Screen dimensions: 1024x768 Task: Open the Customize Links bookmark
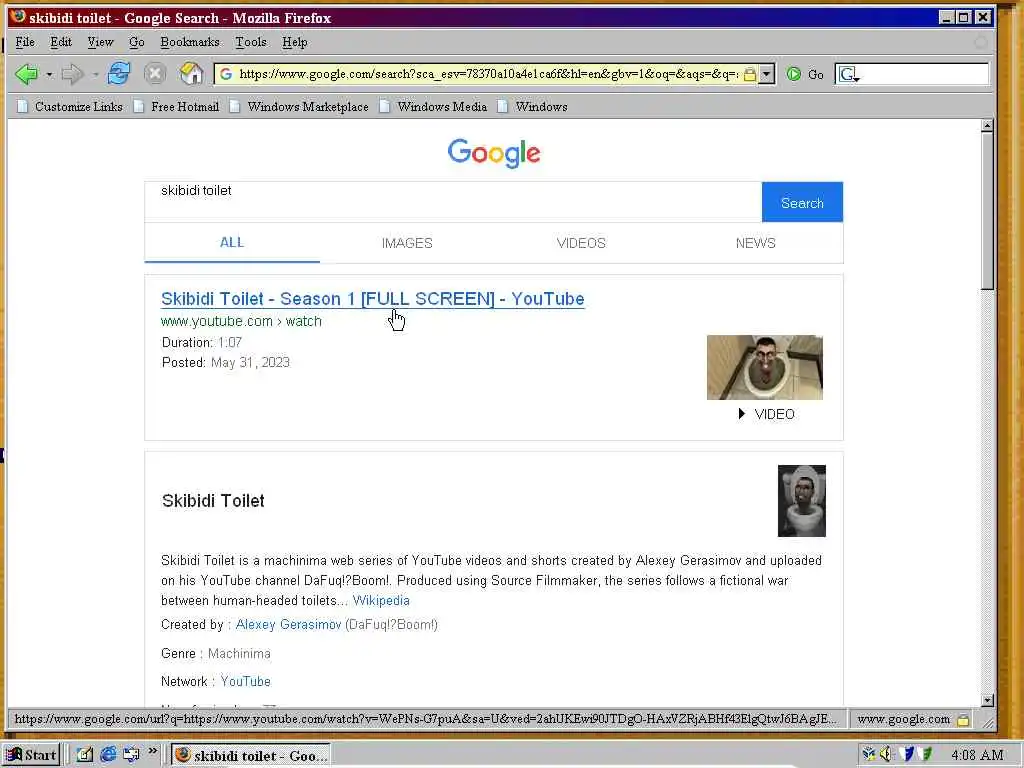(x=70, y=106)
